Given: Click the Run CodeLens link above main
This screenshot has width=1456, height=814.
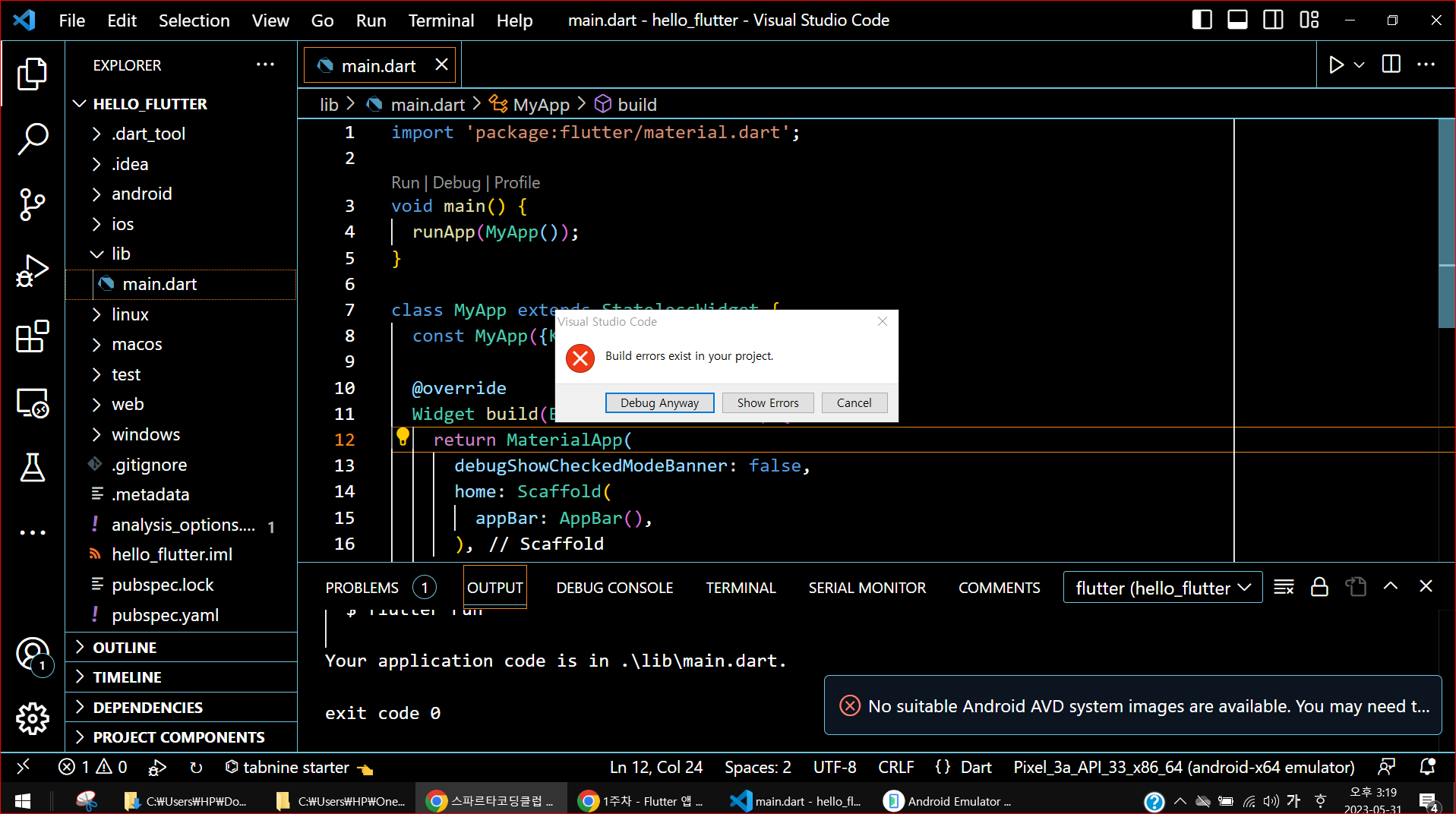Looking at the screenshot, I should click(405, 183).
